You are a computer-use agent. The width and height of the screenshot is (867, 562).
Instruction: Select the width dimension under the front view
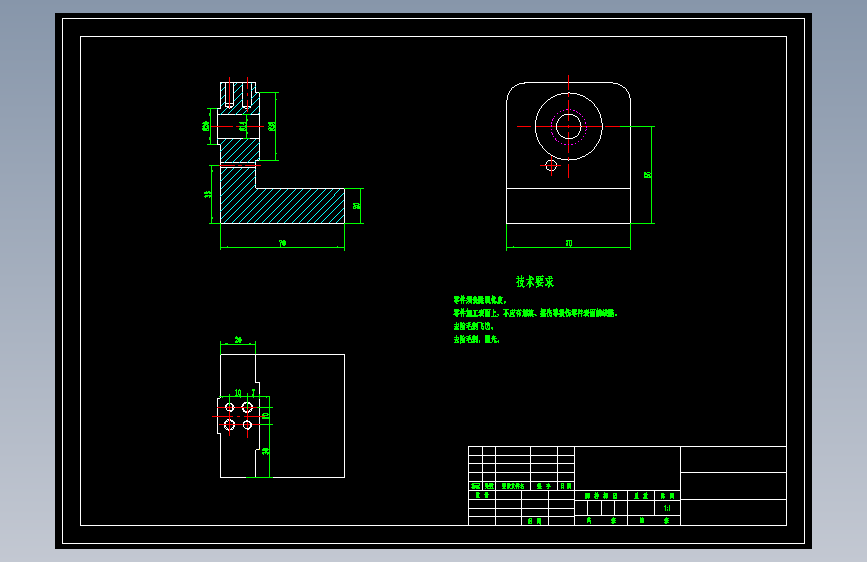pos(569,243)
